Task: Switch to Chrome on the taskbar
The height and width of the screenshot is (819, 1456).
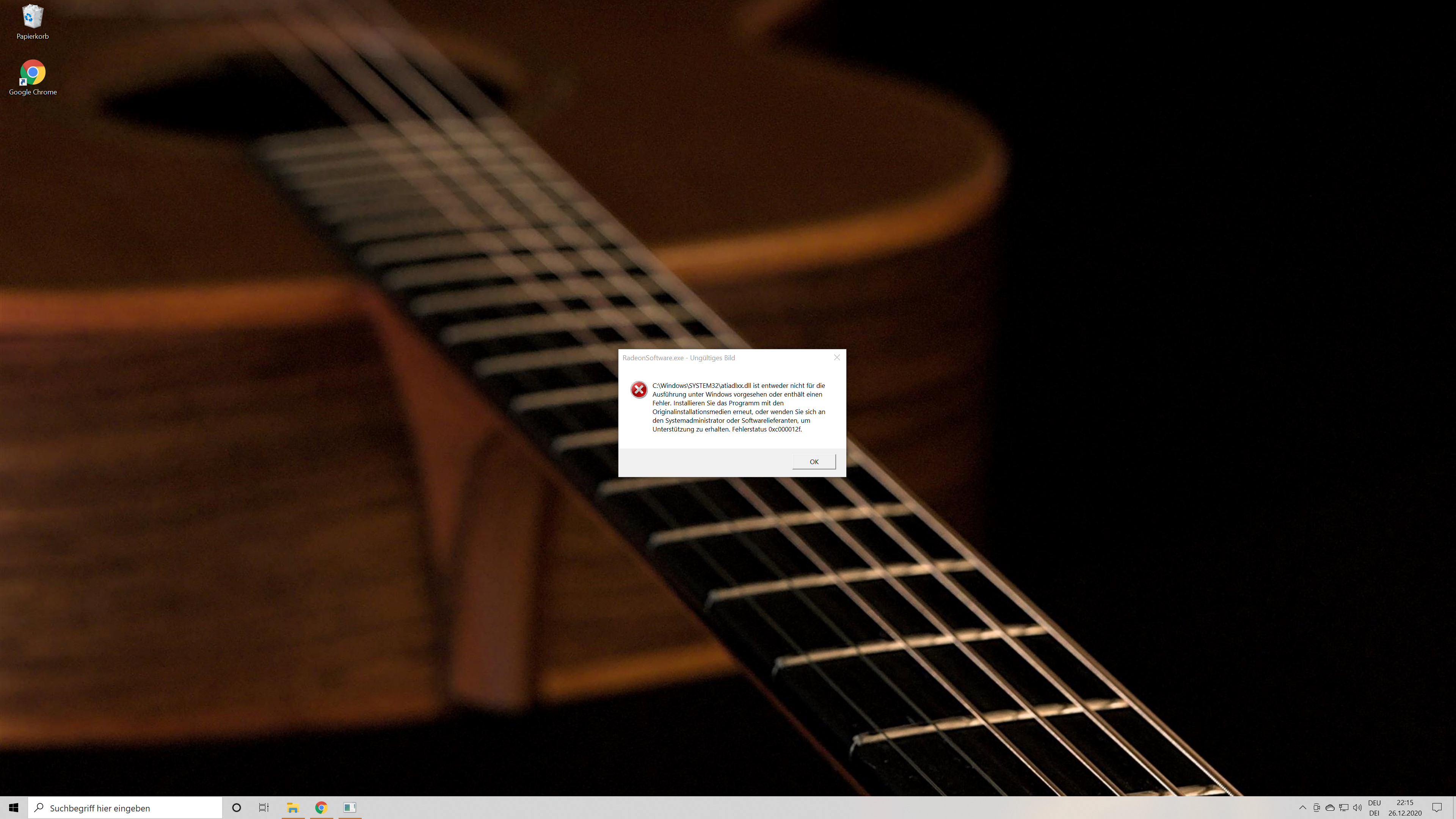Action: [x=321, y=808]
